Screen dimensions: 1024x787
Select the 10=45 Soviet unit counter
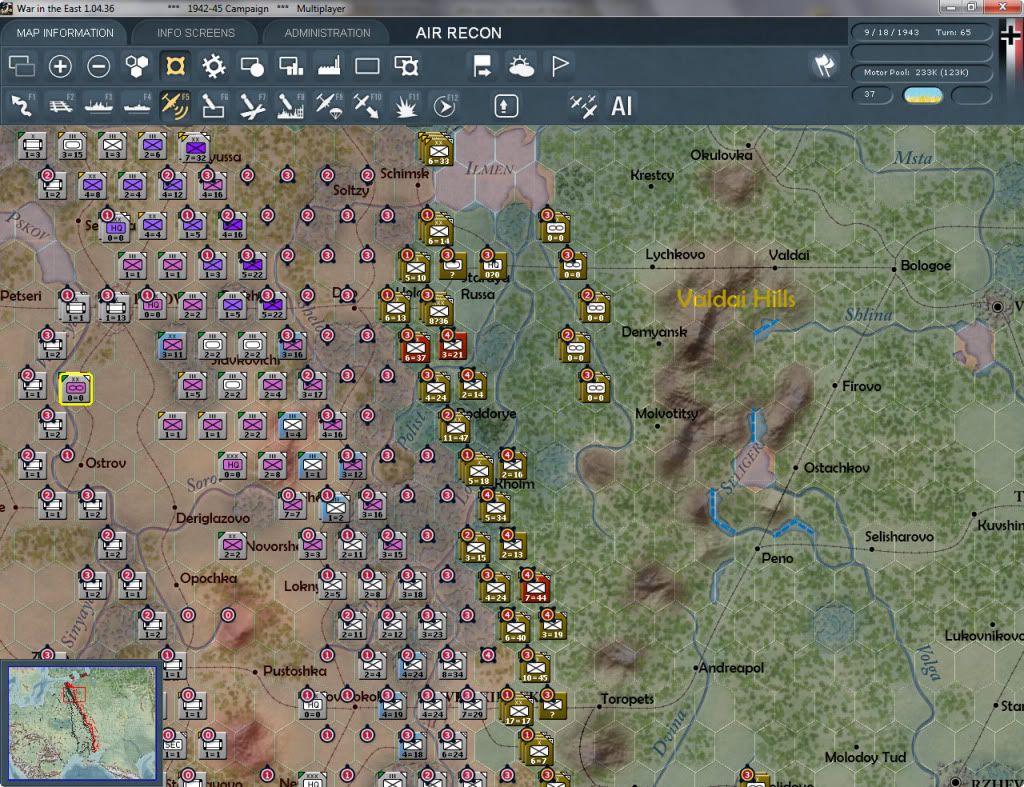[535, 666]
